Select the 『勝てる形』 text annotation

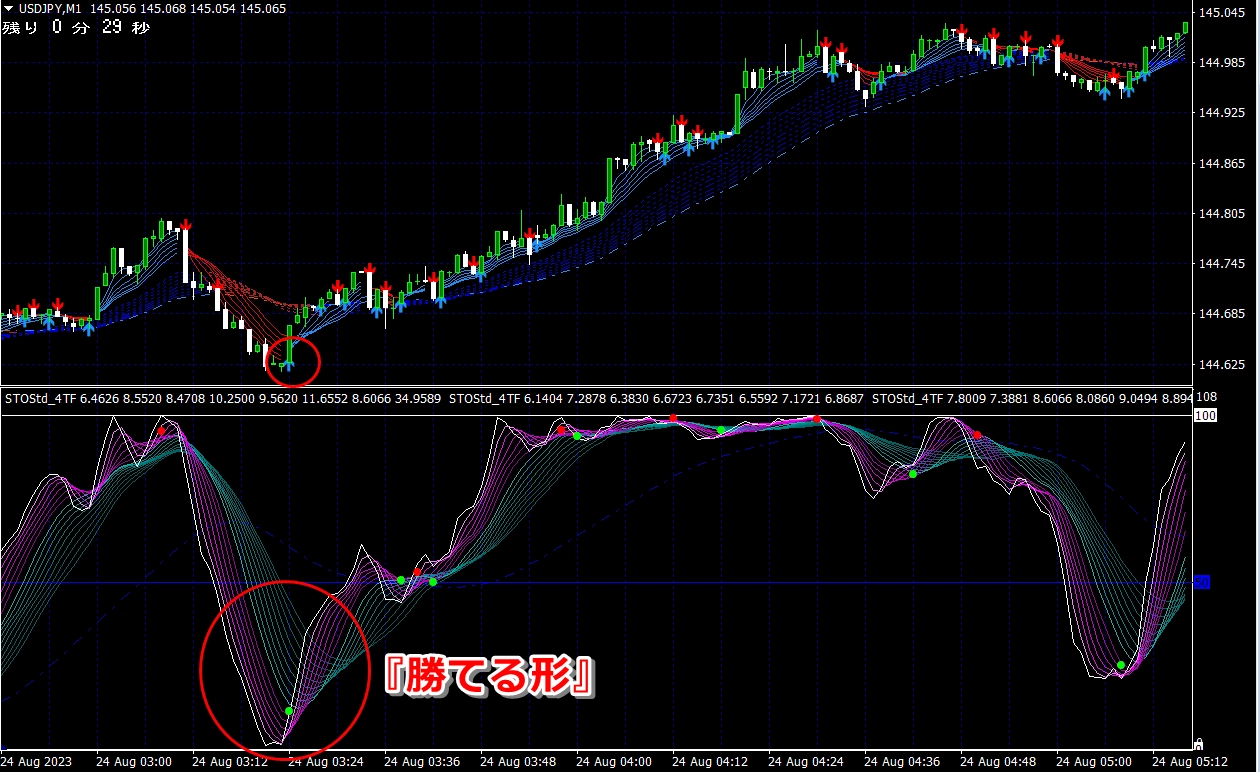coord(490,677)
